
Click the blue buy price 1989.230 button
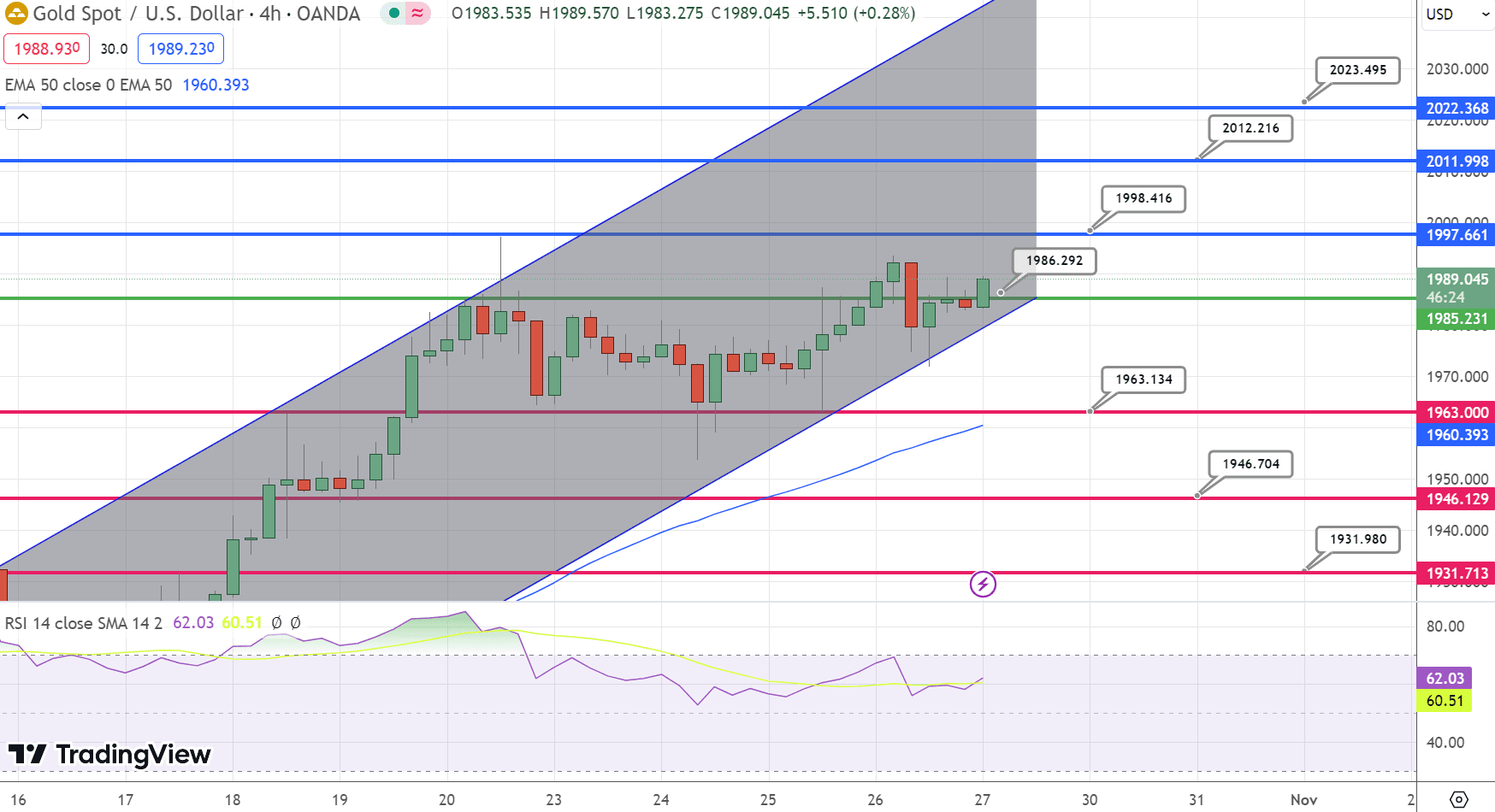(181, 49)
